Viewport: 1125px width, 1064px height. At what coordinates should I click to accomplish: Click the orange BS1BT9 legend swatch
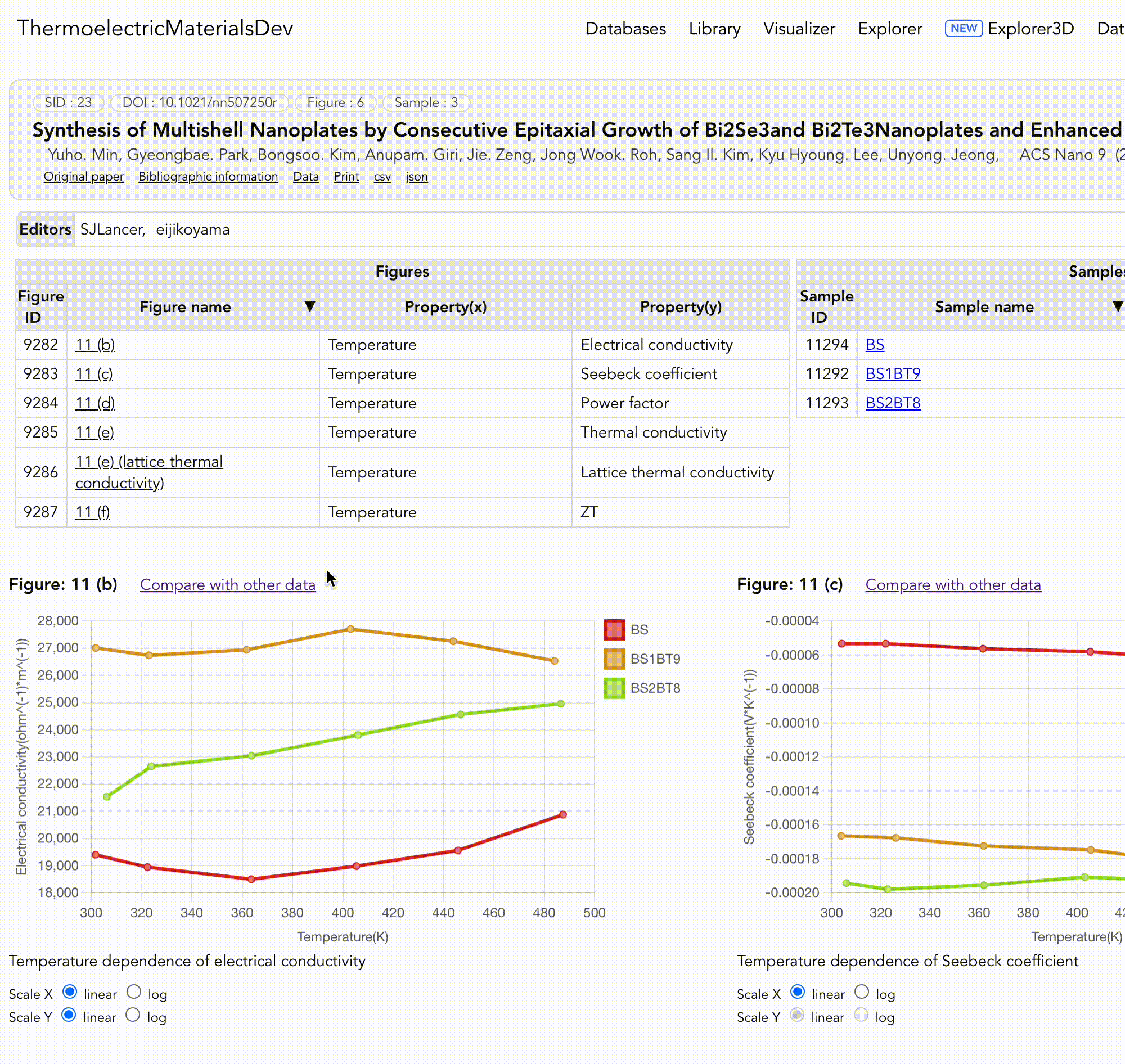click(x=614, y=659)
